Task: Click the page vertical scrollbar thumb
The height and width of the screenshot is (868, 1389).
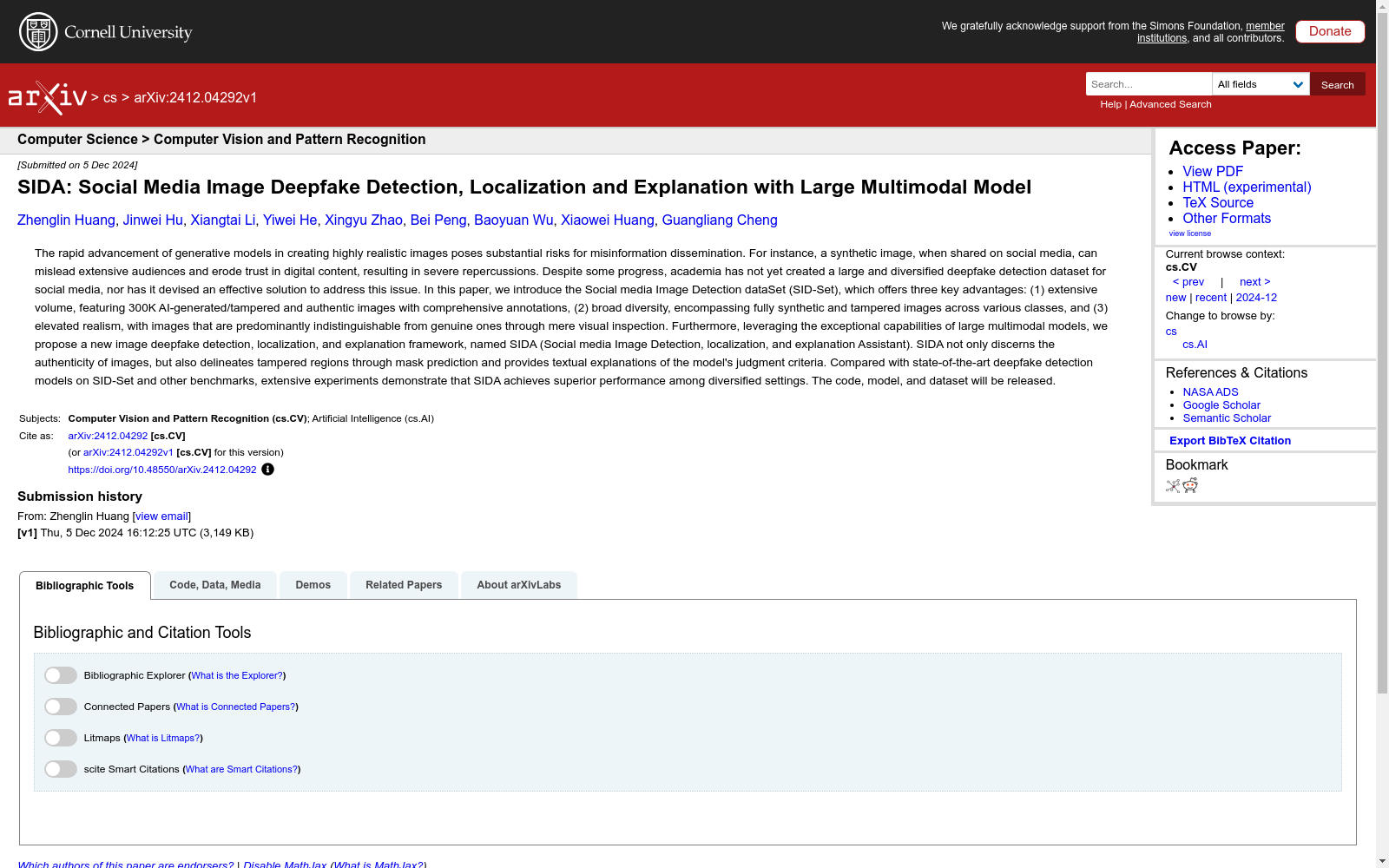Action: click(x=1382, y=353)
